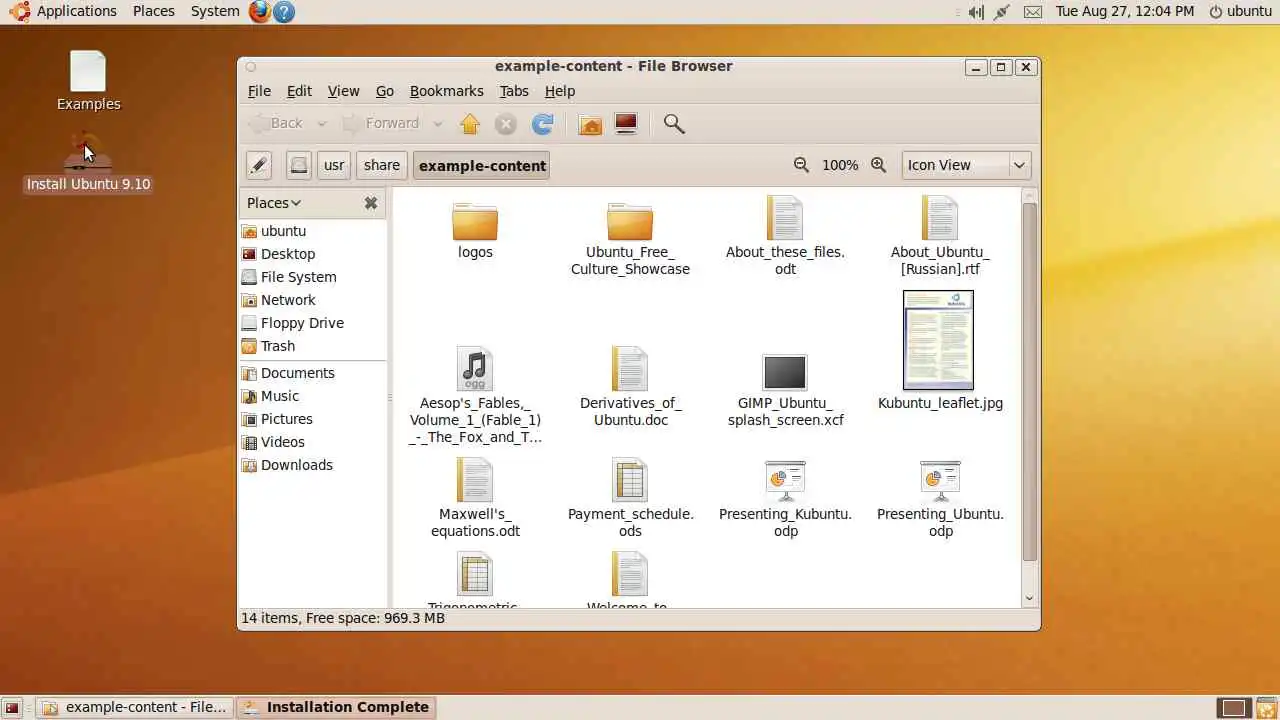Image resolution: width=1280 pixels, height=720 pixels.
Task: Go to the usr path button
Action: pyautogui.click(x=334, y=165)
